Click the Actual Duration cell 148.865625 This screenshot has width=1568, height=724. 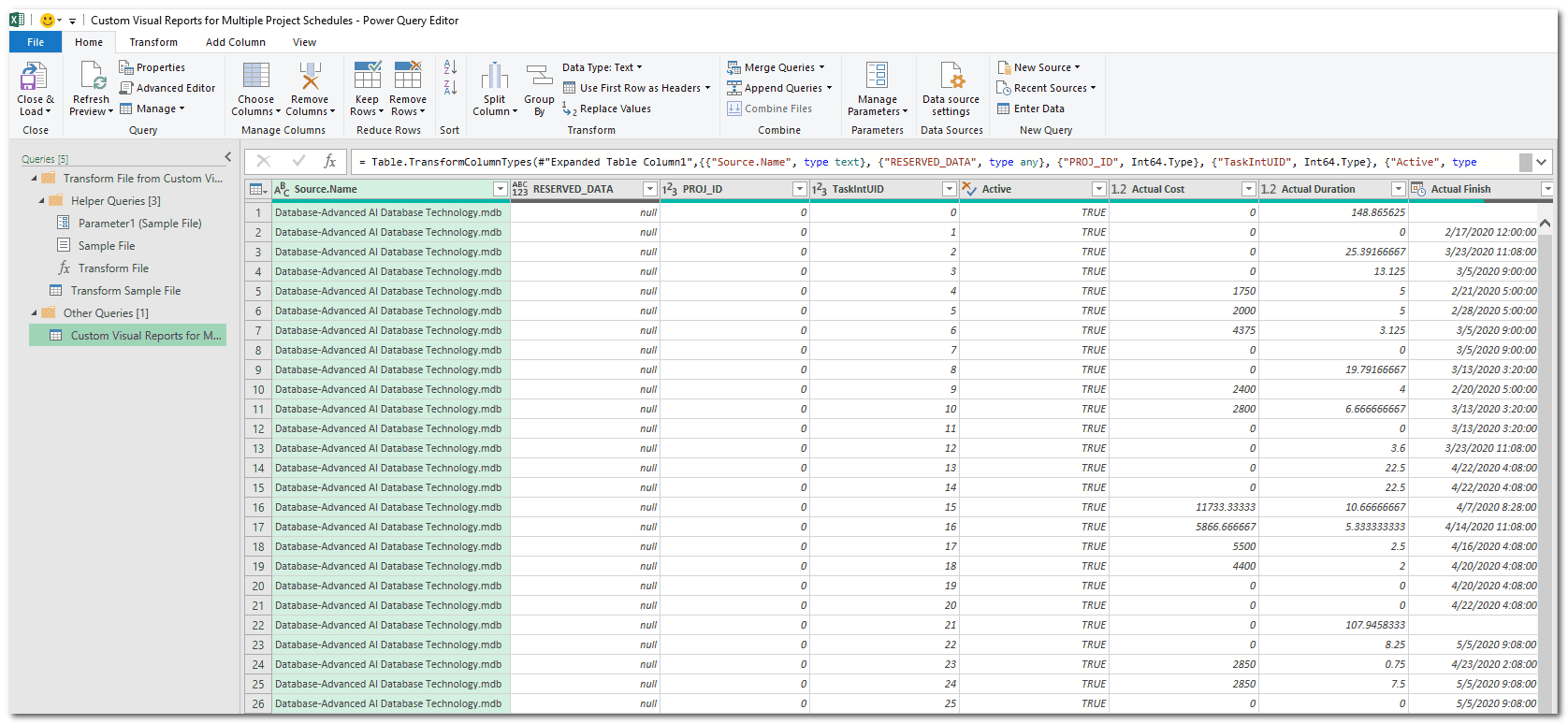(x=1333, y=212)
